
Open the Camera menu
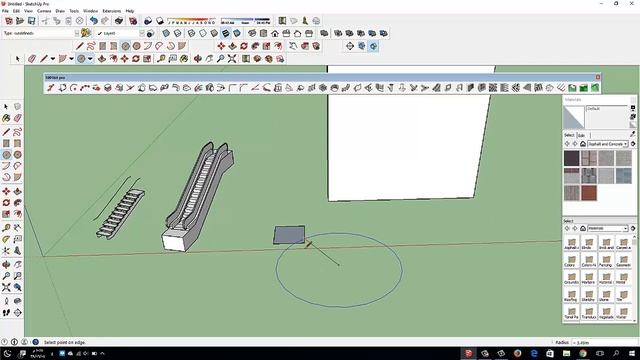click(x=44, y=11)
